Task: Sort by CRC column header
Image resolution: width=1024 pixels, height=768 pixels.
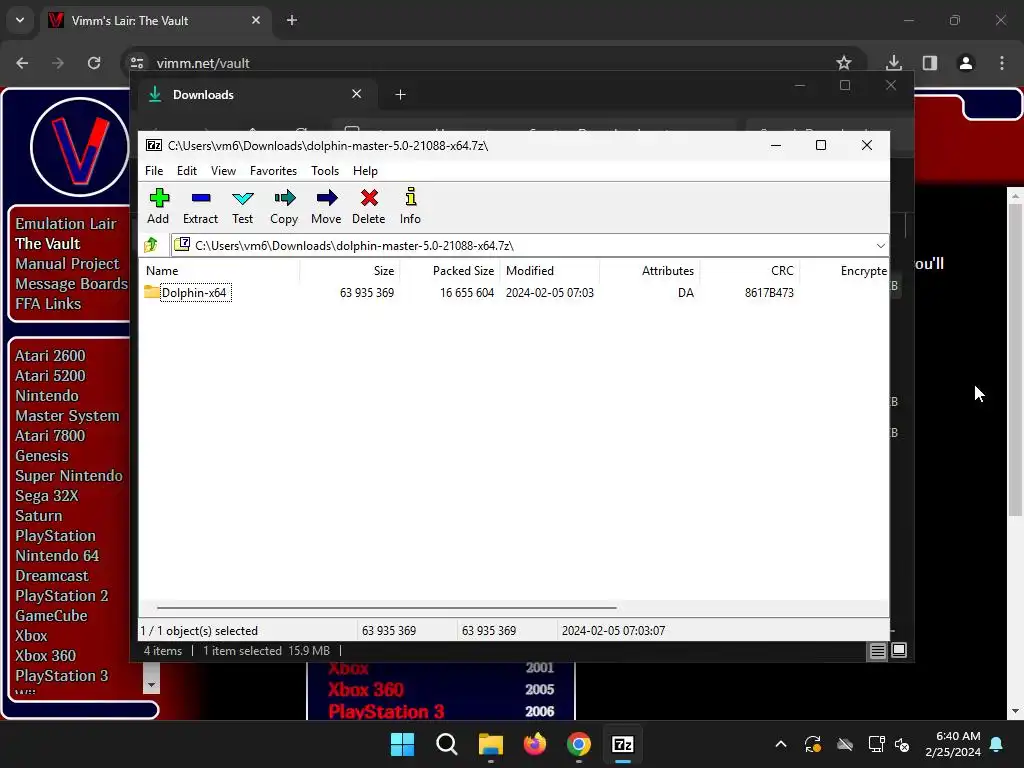Action: click(749, 270)
